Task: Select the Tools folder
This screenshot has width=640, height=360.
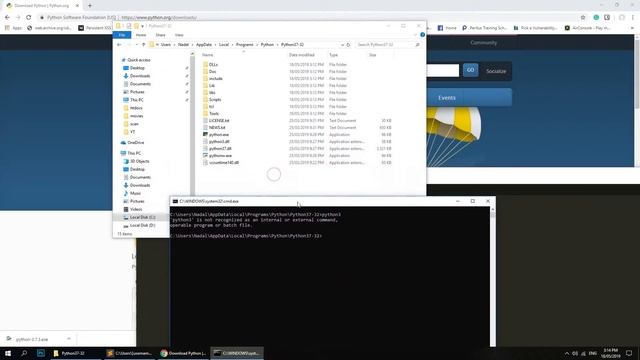Action: pyautogui.click(x=214, y=113)
